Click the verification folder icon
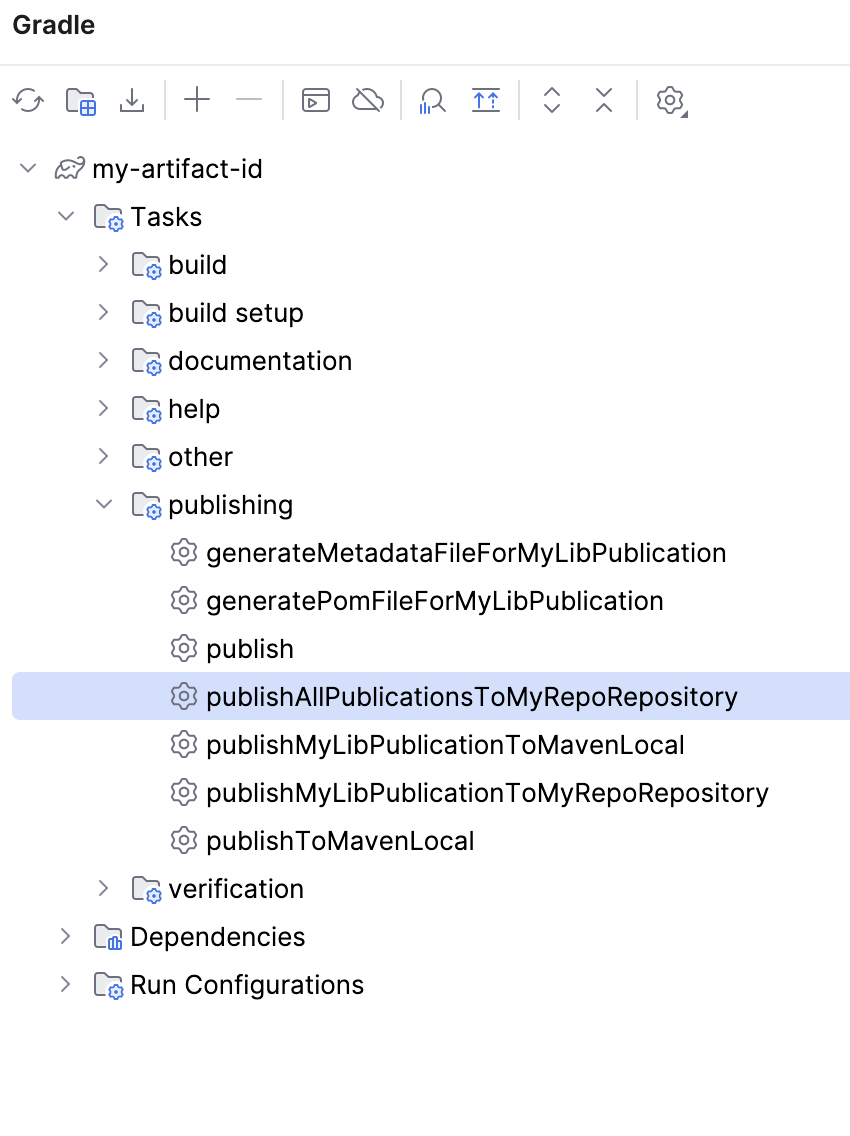850x1136 pixels. point(146,889)
